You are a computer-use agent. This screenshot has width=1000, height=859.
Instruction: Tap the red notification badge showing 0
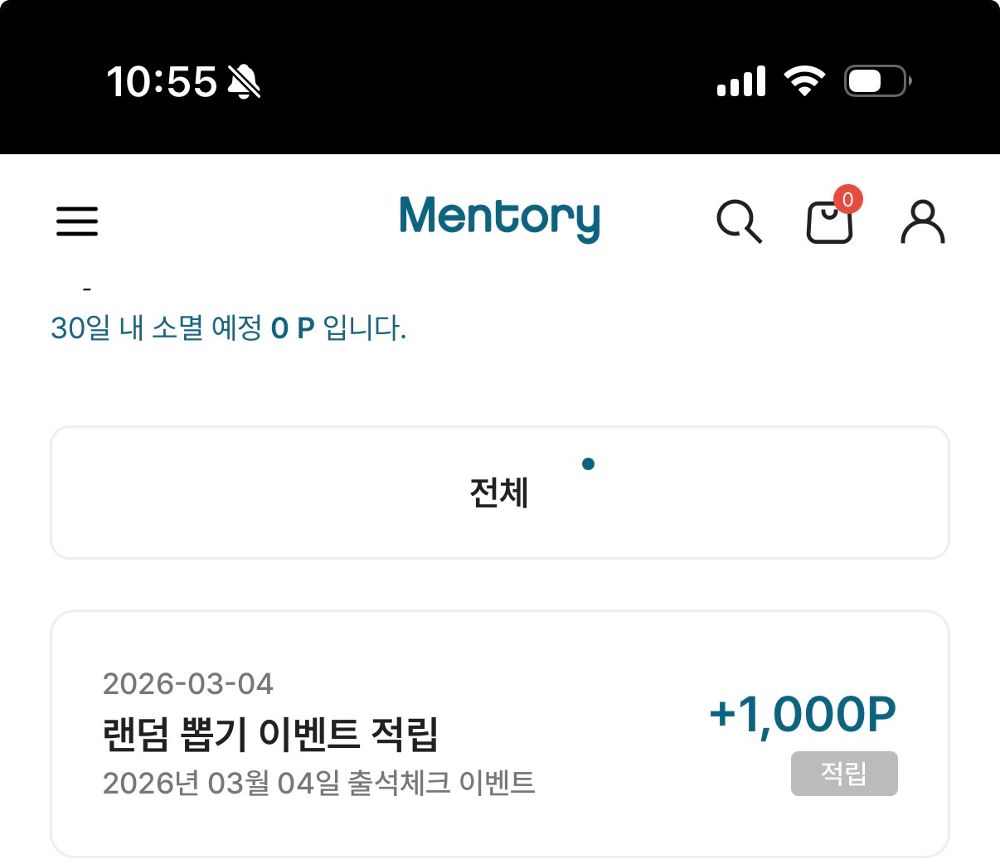click(848, 197)
